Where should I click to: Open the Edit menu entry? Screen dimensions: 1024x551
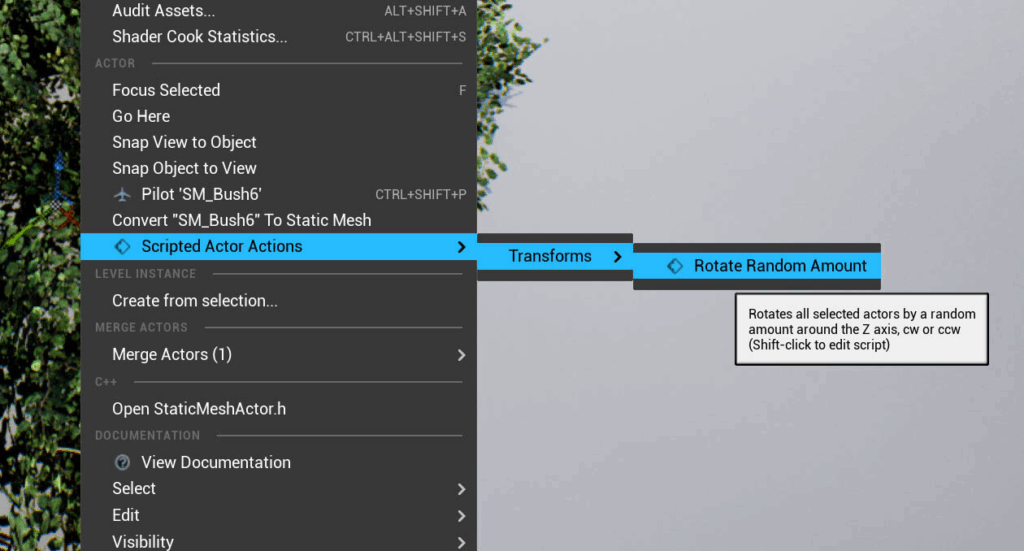coord(279,516)
